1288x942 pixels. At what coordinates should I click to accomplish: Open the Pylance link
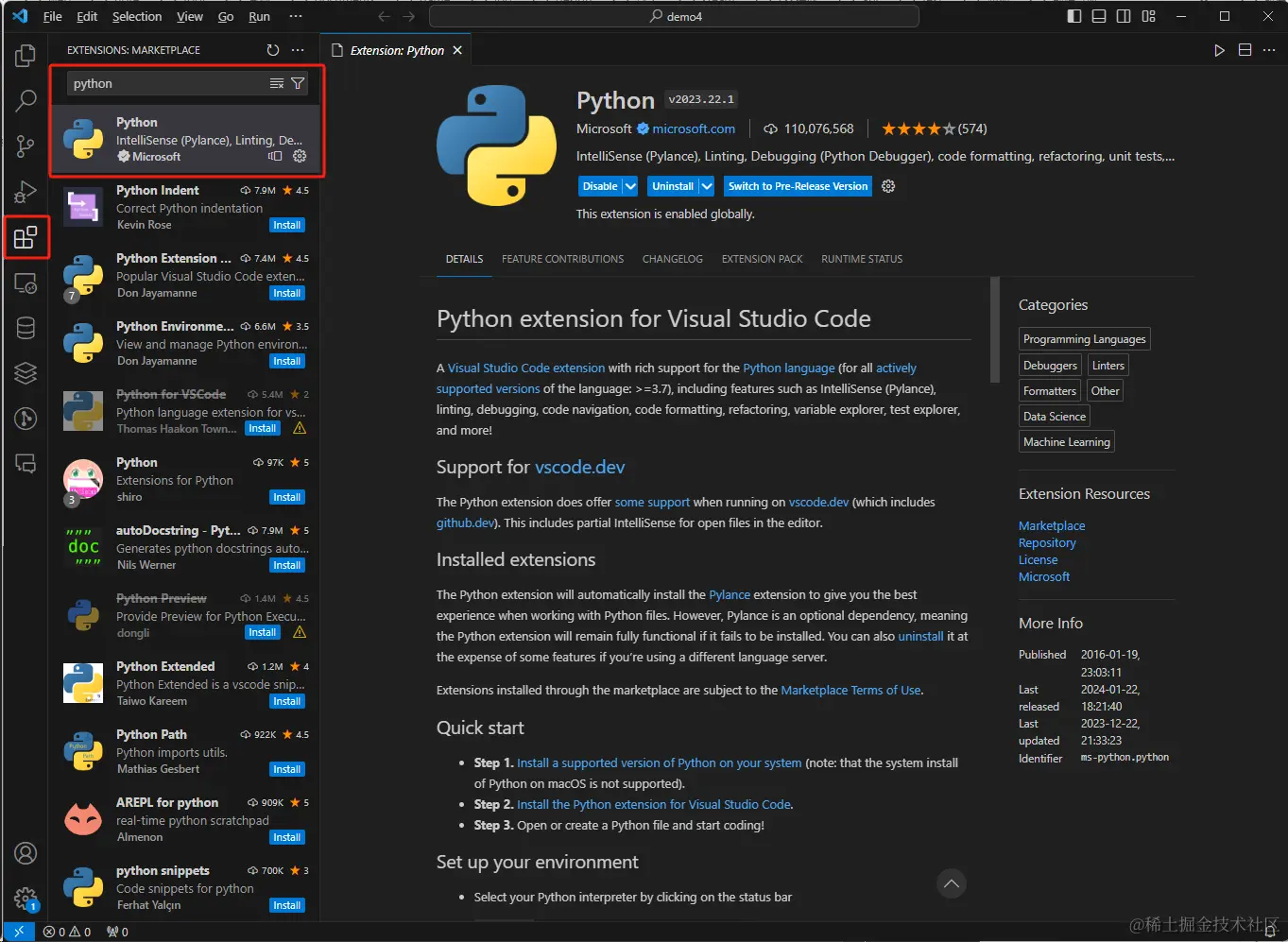coord(730,594)
